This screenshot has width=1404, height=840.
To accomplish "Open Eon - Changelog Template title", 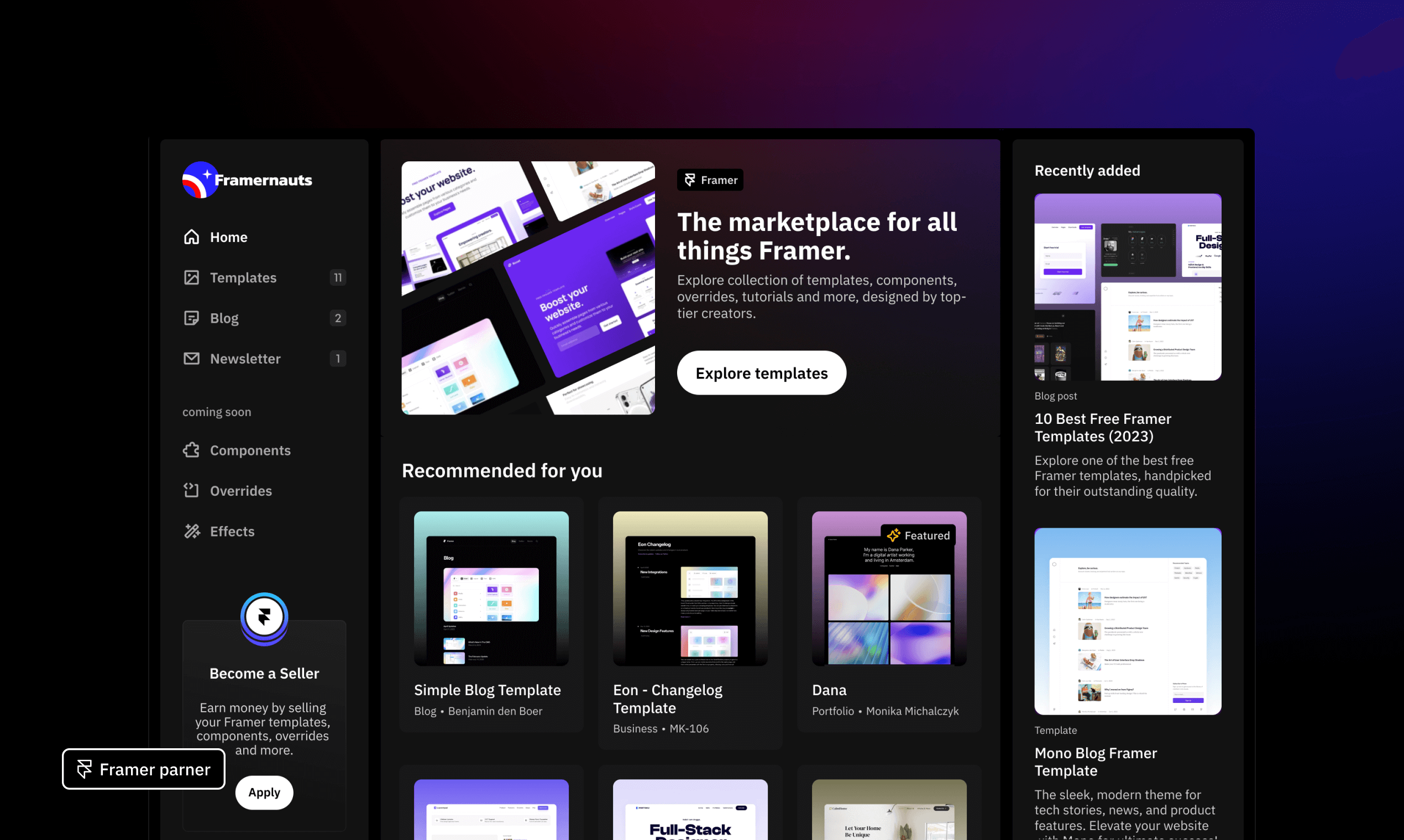I will 668,699.
